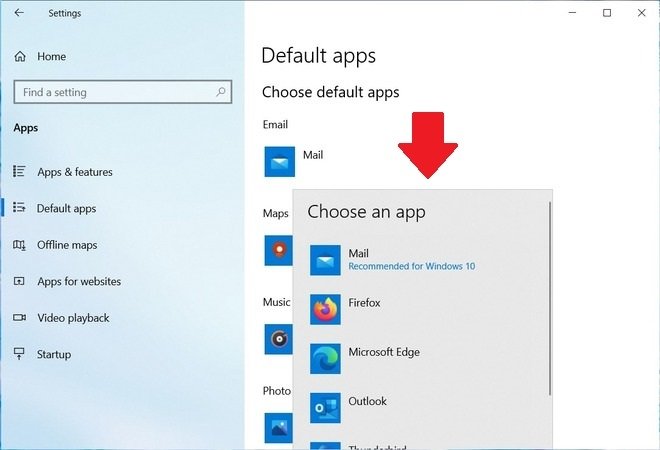
Task: Select Default apps menu entry
Action: [x=67, y=208]
